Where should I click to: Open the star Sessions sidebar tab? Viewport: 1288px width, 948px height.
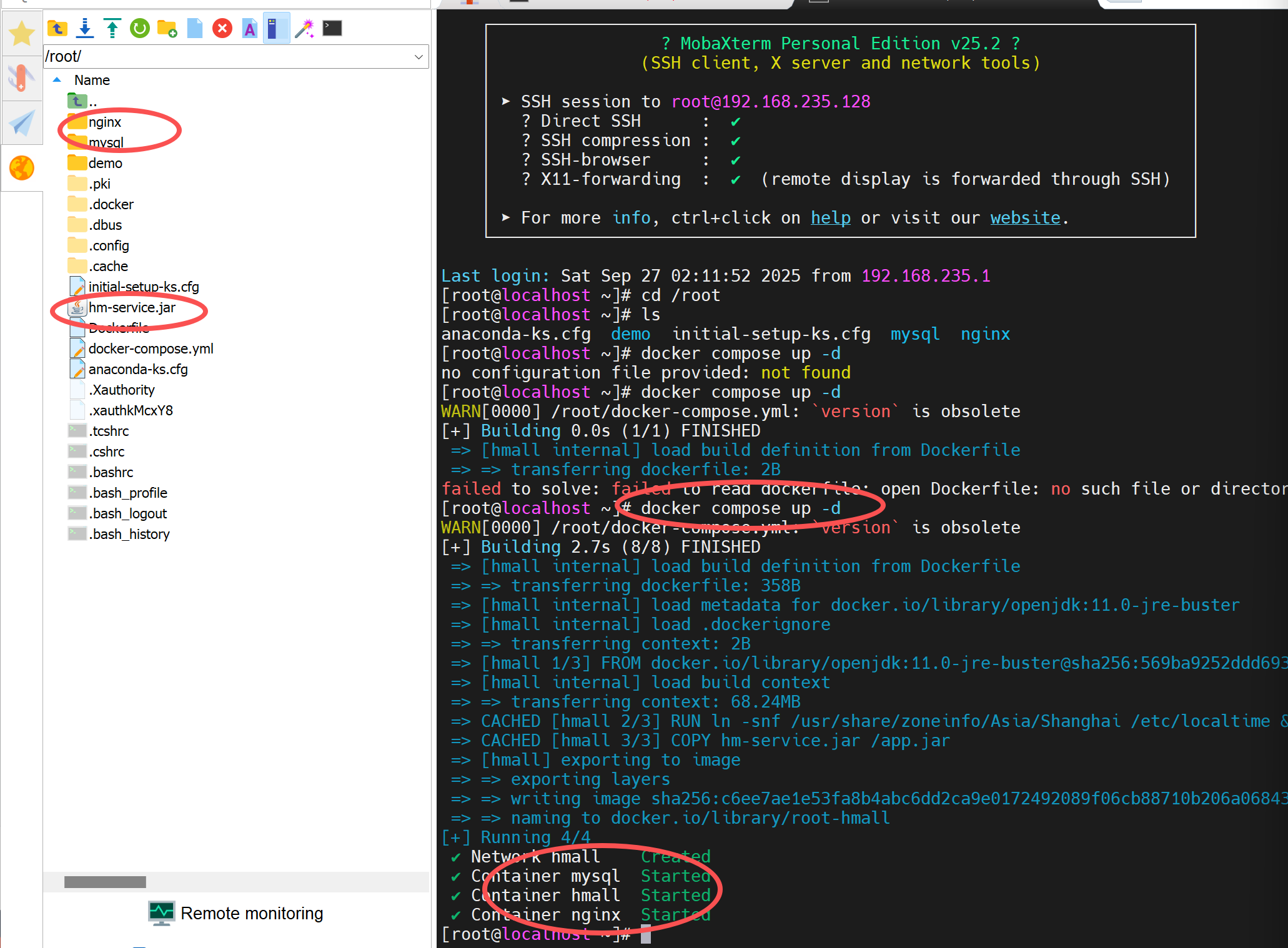point(22,33)
